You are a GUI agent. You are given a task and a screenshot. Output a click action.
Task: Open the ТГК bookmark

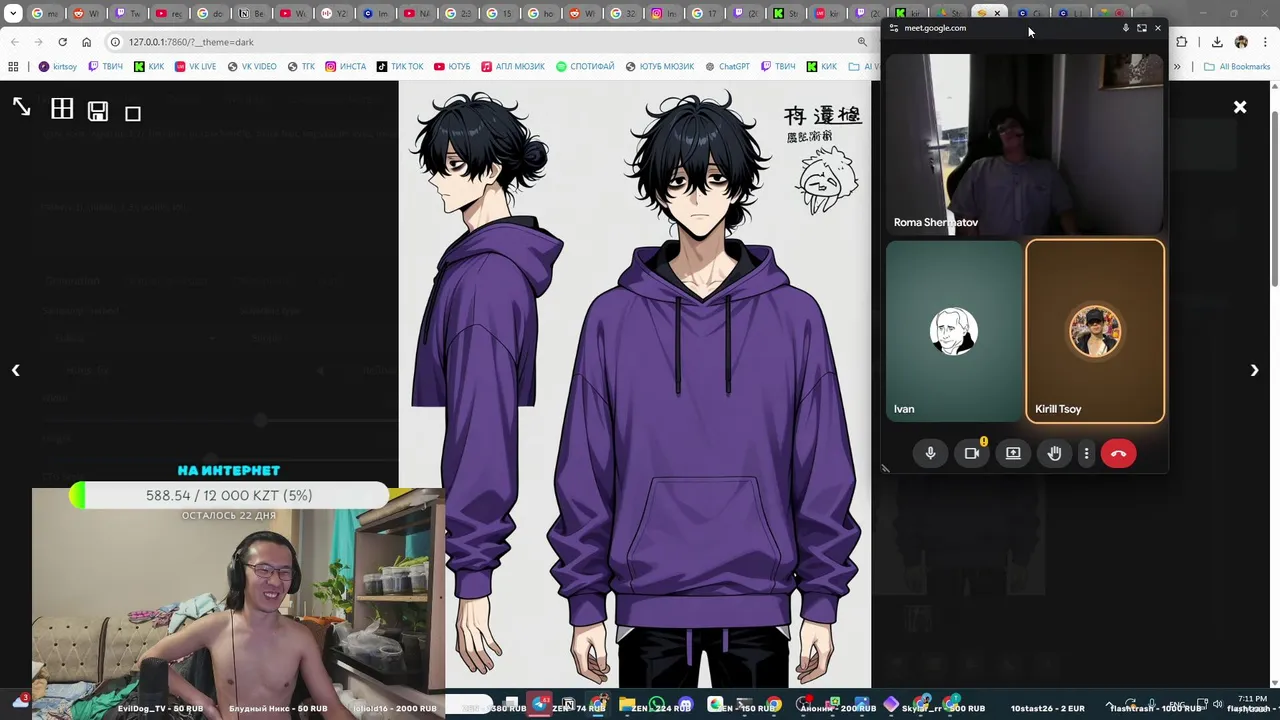[301, 66]
